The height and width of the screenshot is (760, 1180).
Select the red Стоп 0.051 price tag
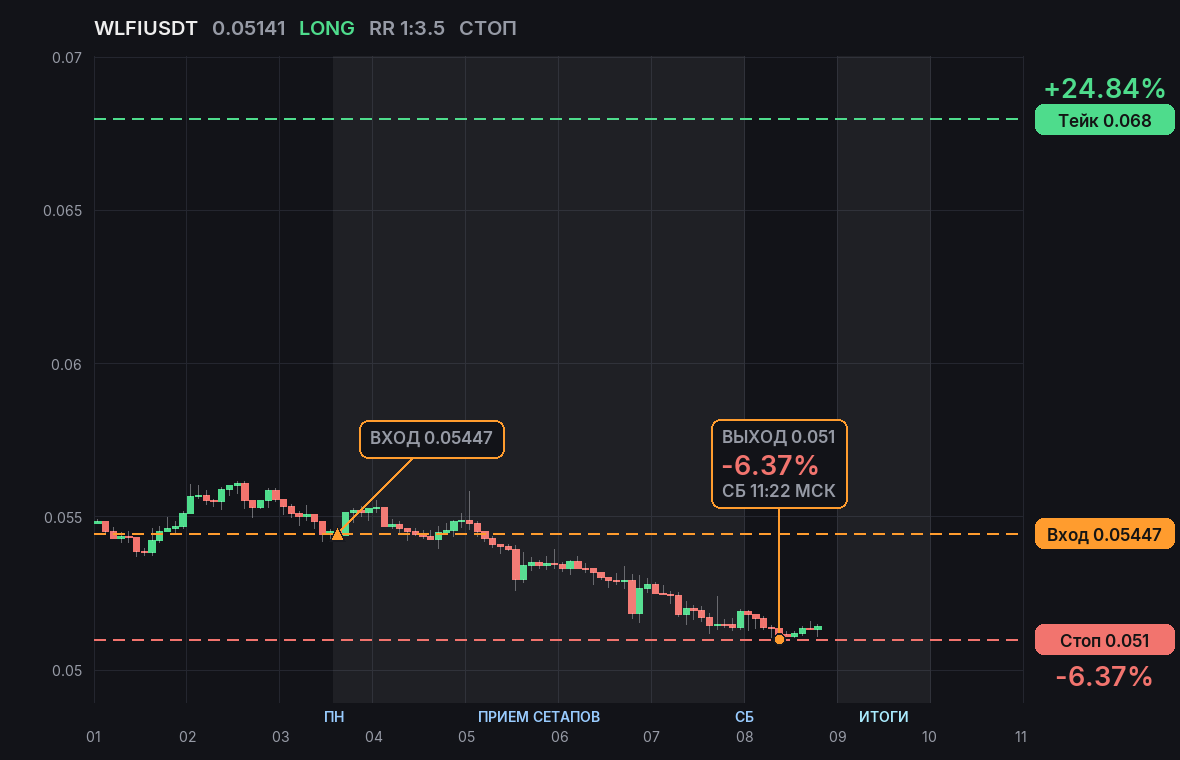(x=1104, y=640)
